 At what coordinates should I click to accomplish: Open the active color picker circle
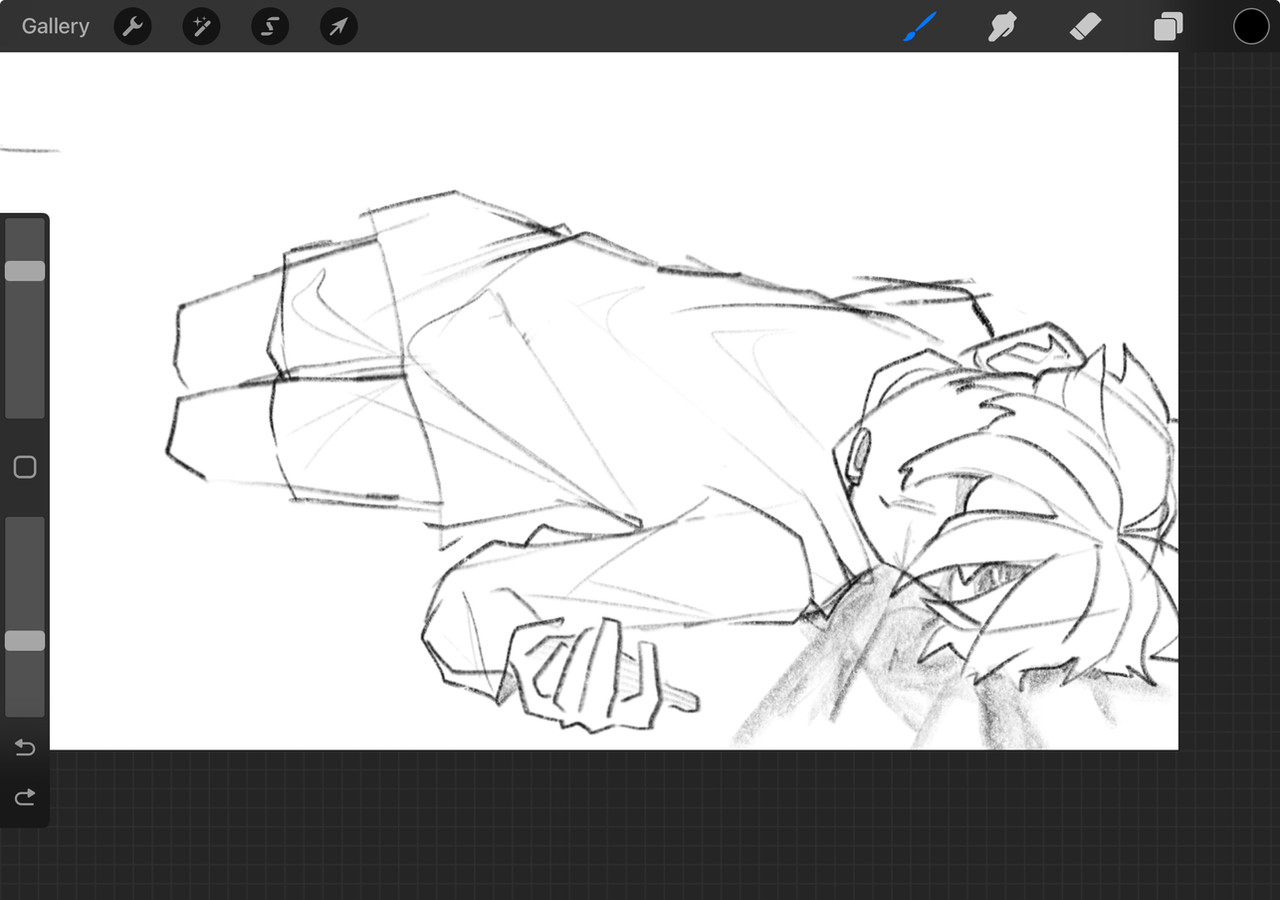pyautogui.click(x=1251, y=26)
